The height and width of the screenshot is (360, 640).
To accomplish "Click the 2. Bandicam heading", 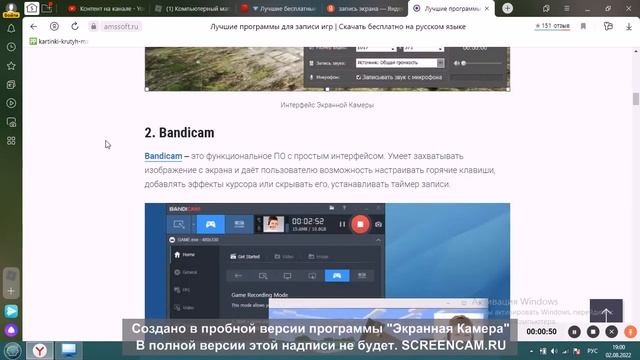I will pyautogui.click(x=179, y=133).
